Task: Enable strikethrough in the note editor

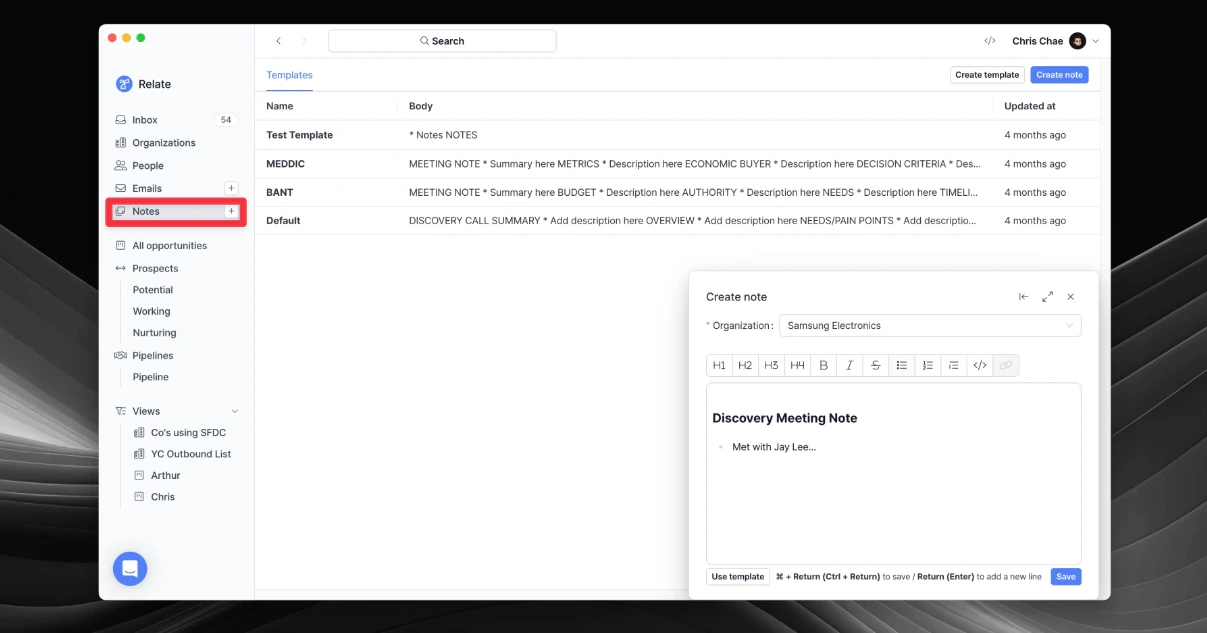Action: pyautogui.click(x=875, y=365)
